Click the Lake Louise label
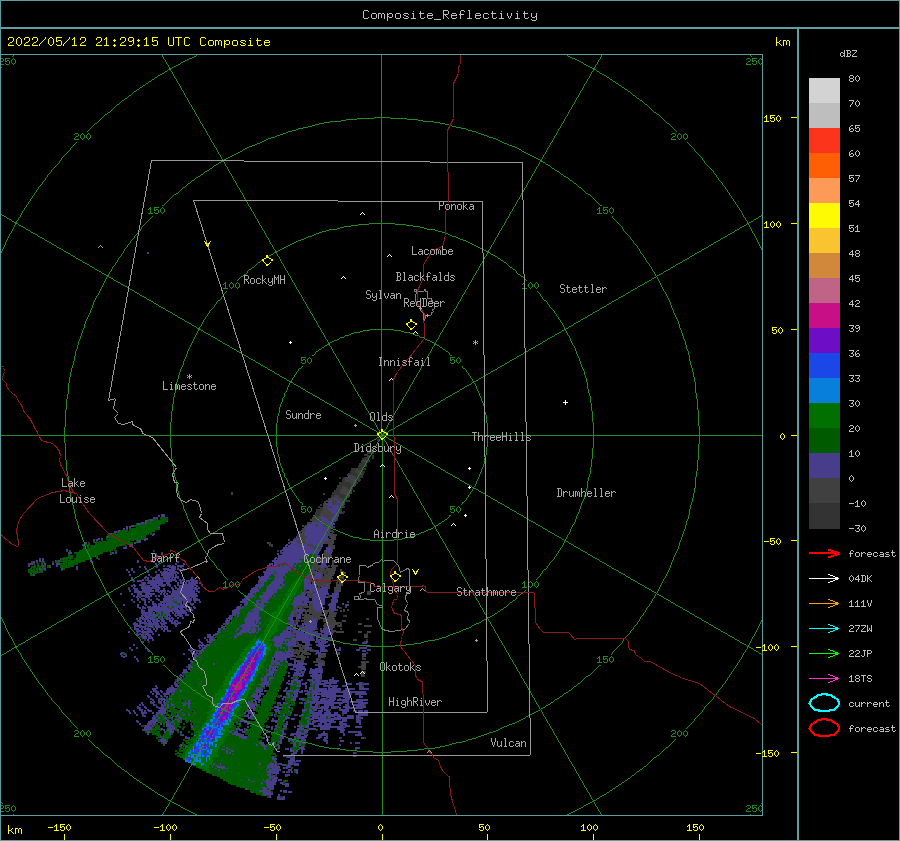900x841 pixels. tap(77, 491)
